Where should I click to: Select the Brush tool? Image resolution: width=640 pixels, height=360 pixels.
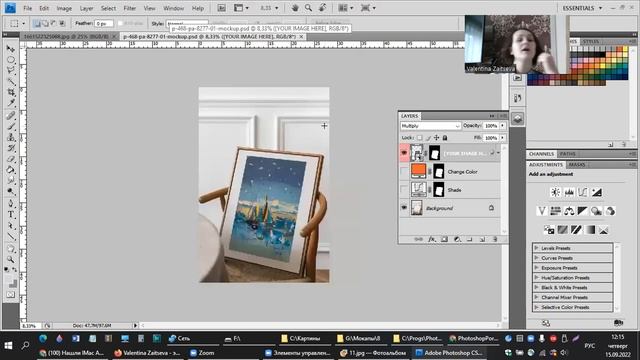coord(11,127)
